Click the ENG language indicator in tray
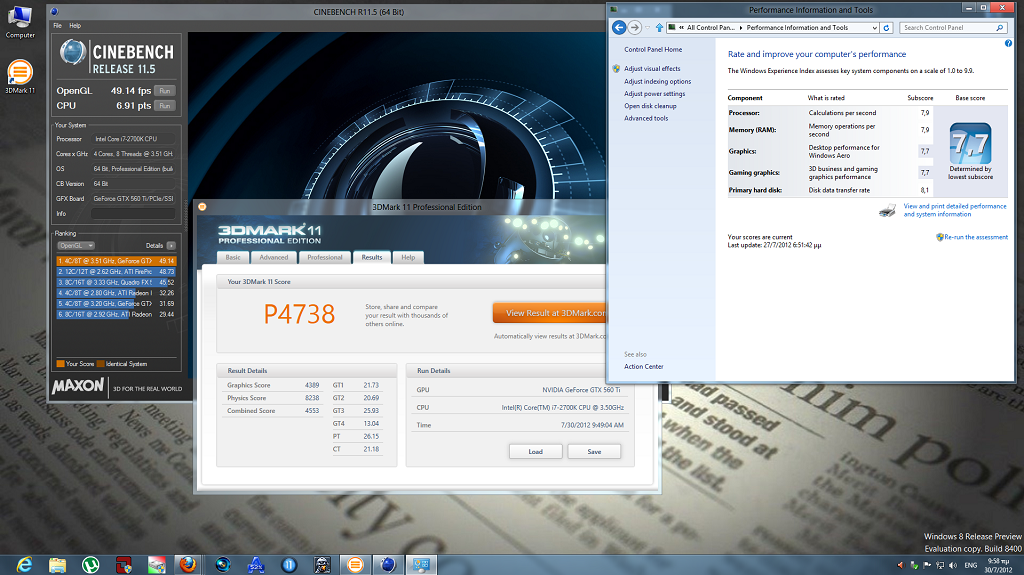Viewport: 1024px width, 575px height. coord(971,565)
